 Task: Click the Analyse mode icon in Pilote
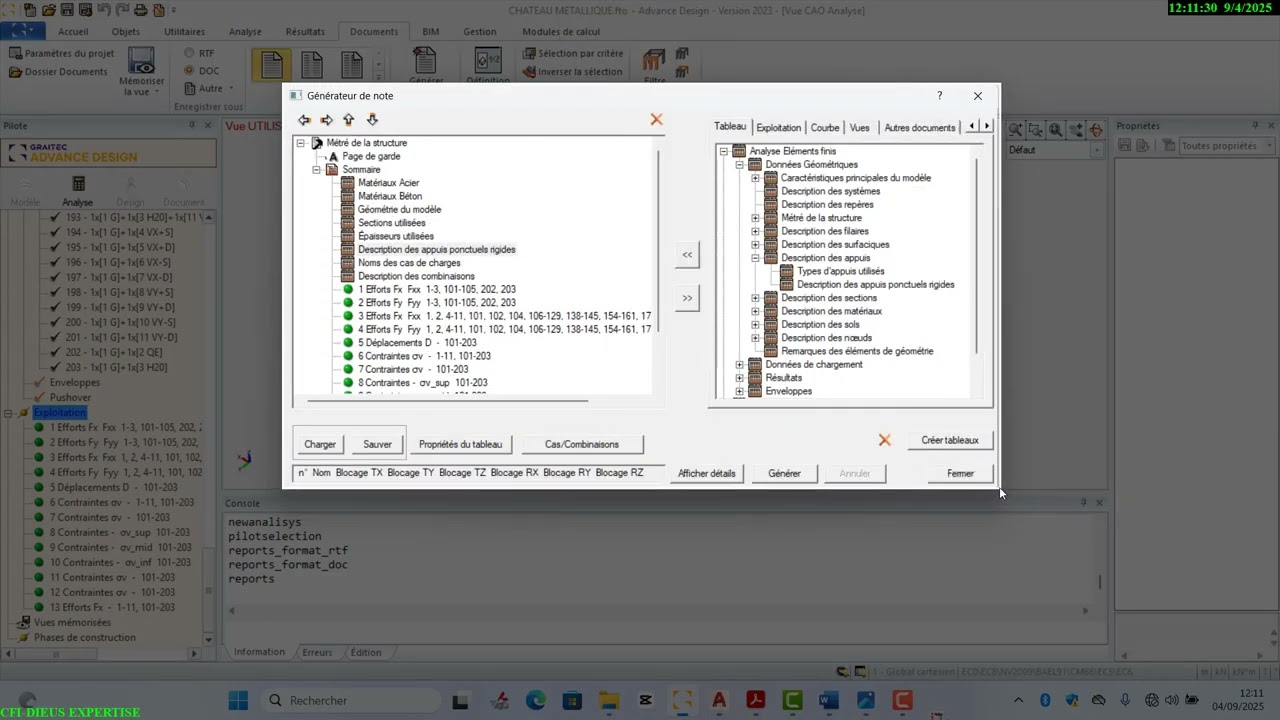[78, 192]
